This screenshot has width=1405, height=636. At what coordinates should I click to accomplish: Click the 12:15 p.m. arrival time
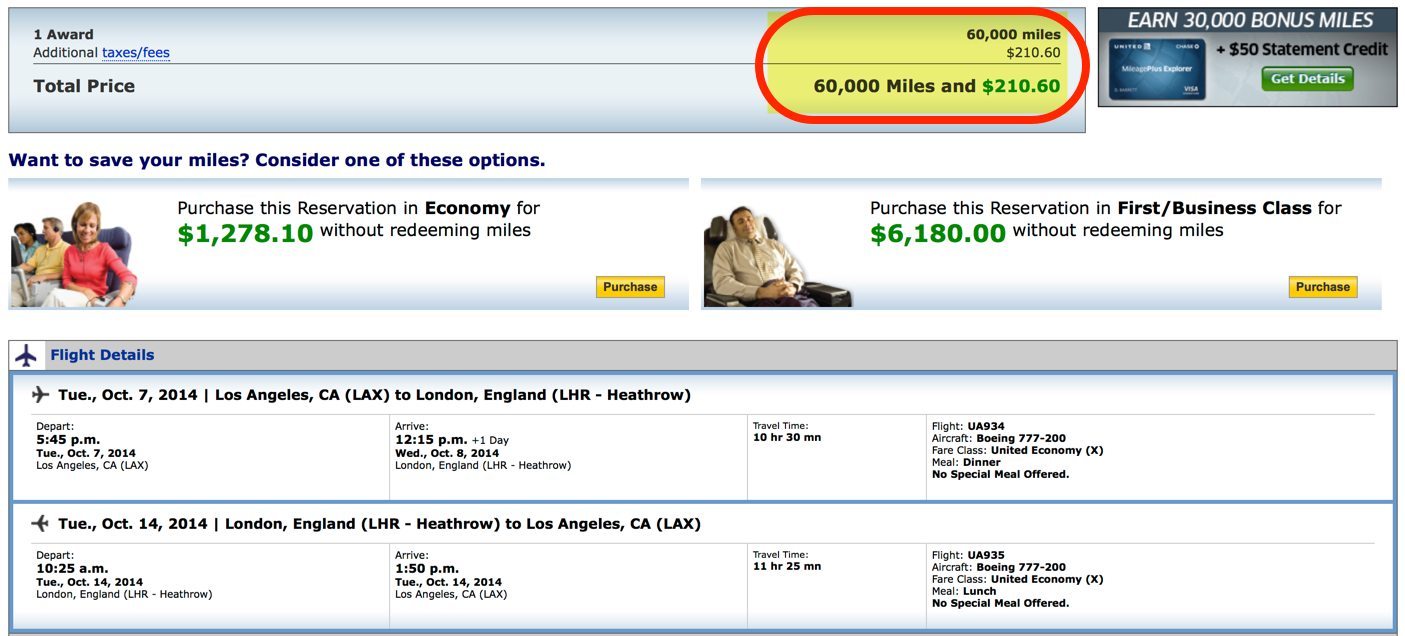[x=431, y=440]
